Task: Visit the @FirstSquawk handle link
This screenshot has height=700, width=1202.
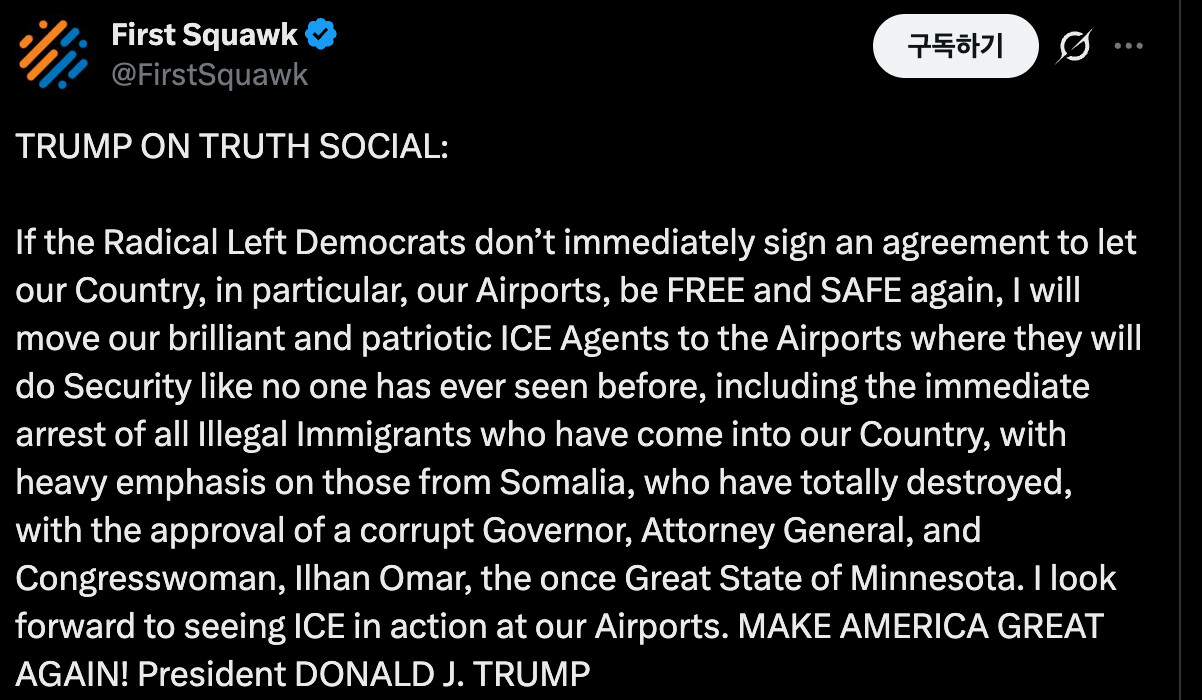Action: coord(209,75)
